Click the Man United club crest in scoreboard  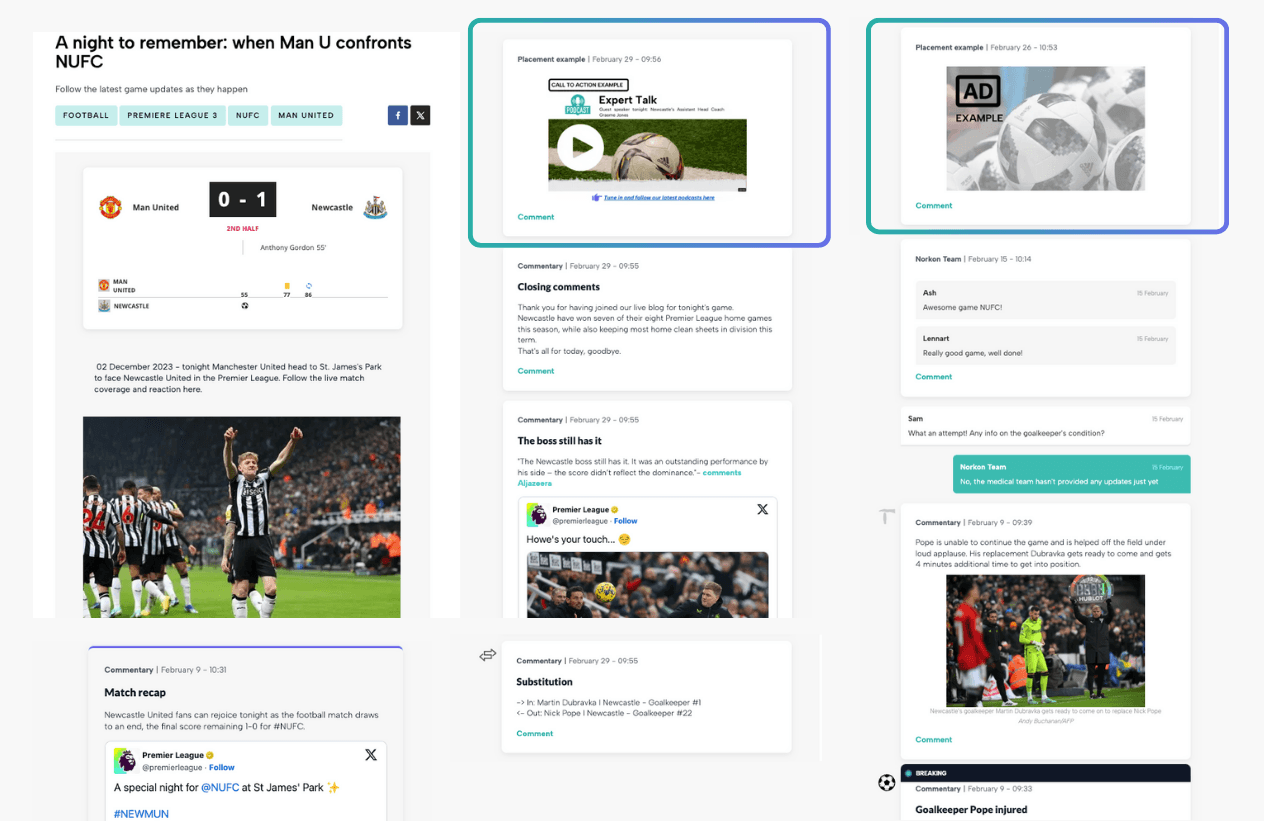pyautogui.click(x=110, y=207)
